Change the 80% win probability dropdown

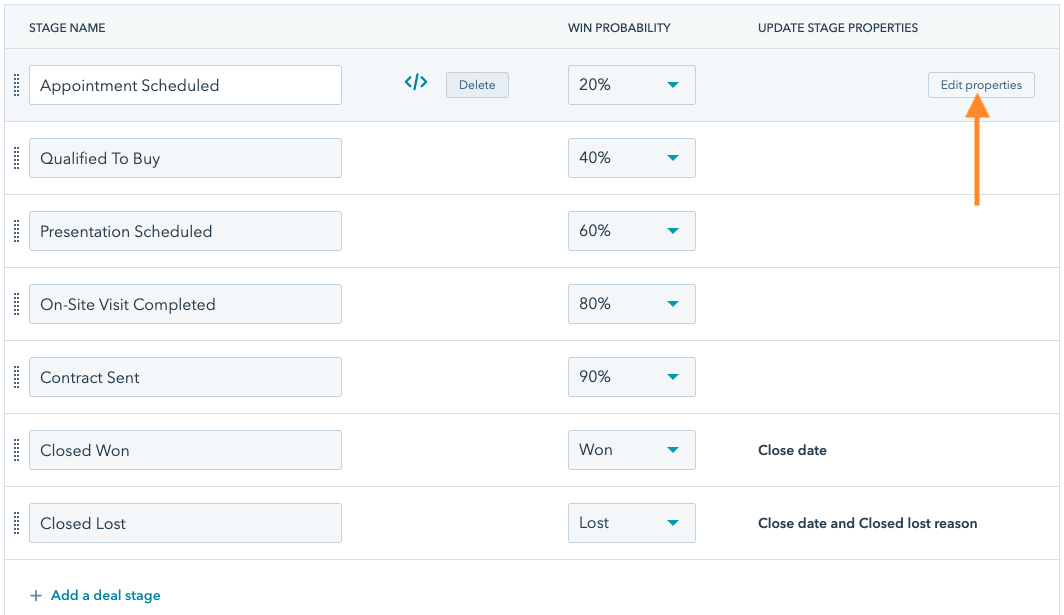[x=631, y=304]
